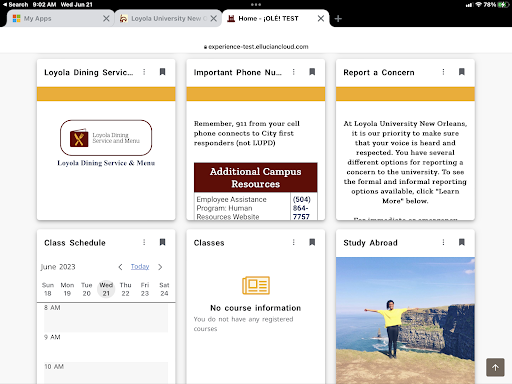Click the 8 AM time slot
512x384 pixels.
tap(106, 318)
